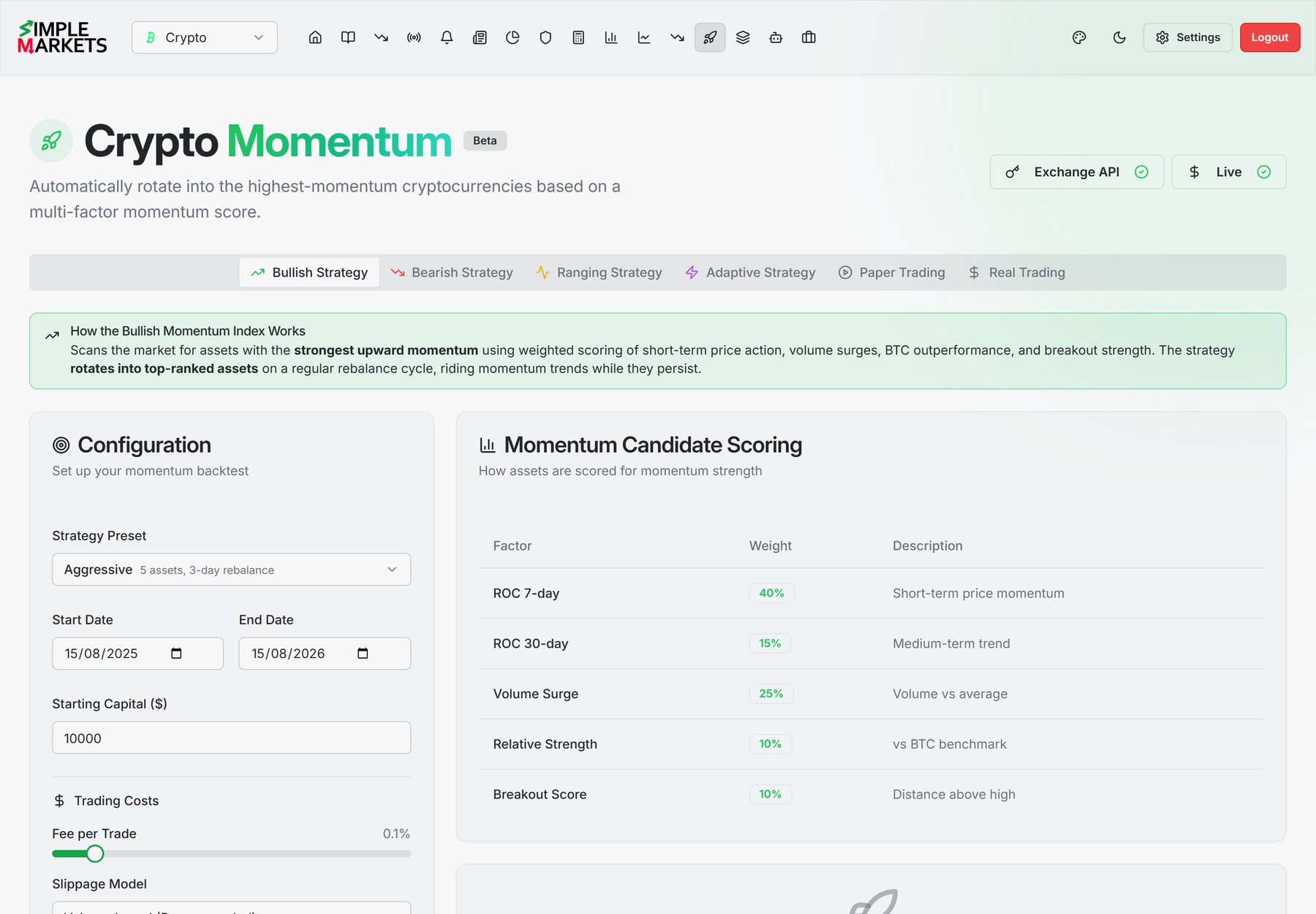Open the stacked layers icon
This screenshot has height=914, width=1316.
pyautogui.click(x=743, y=37)
